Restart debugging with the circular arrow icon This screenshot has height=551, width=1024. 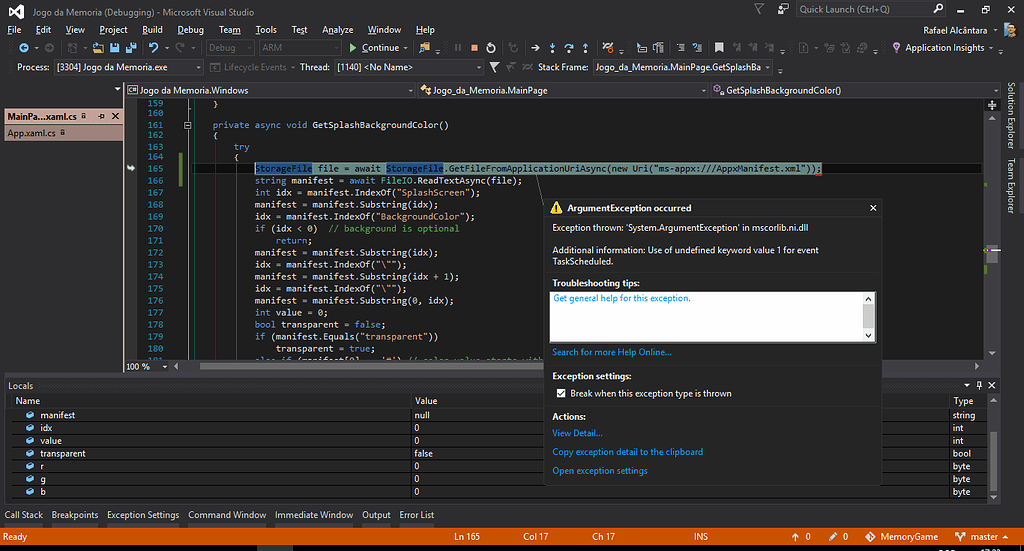491,48
